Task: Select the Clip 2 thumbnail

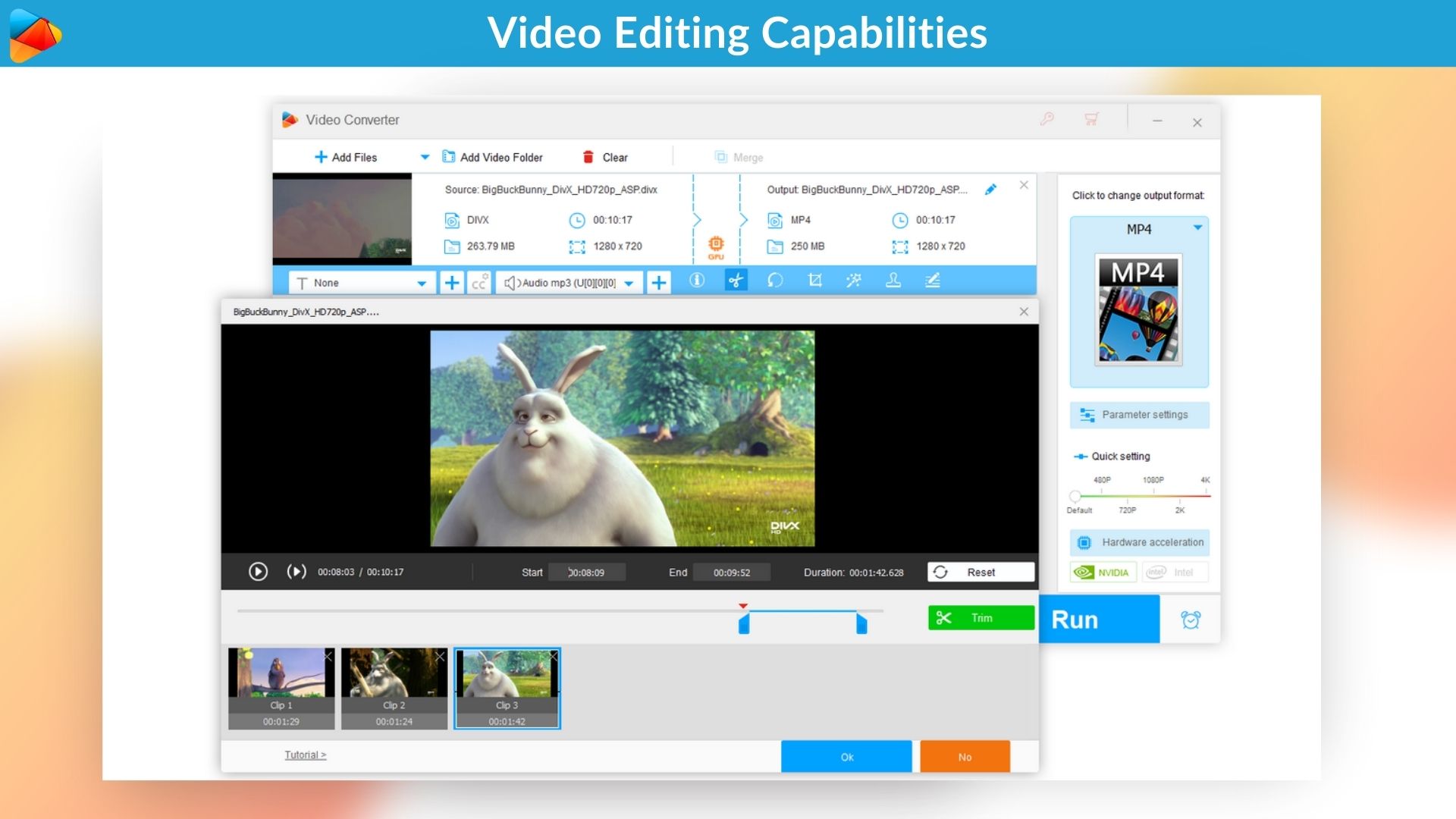Action: pos(394,687)
